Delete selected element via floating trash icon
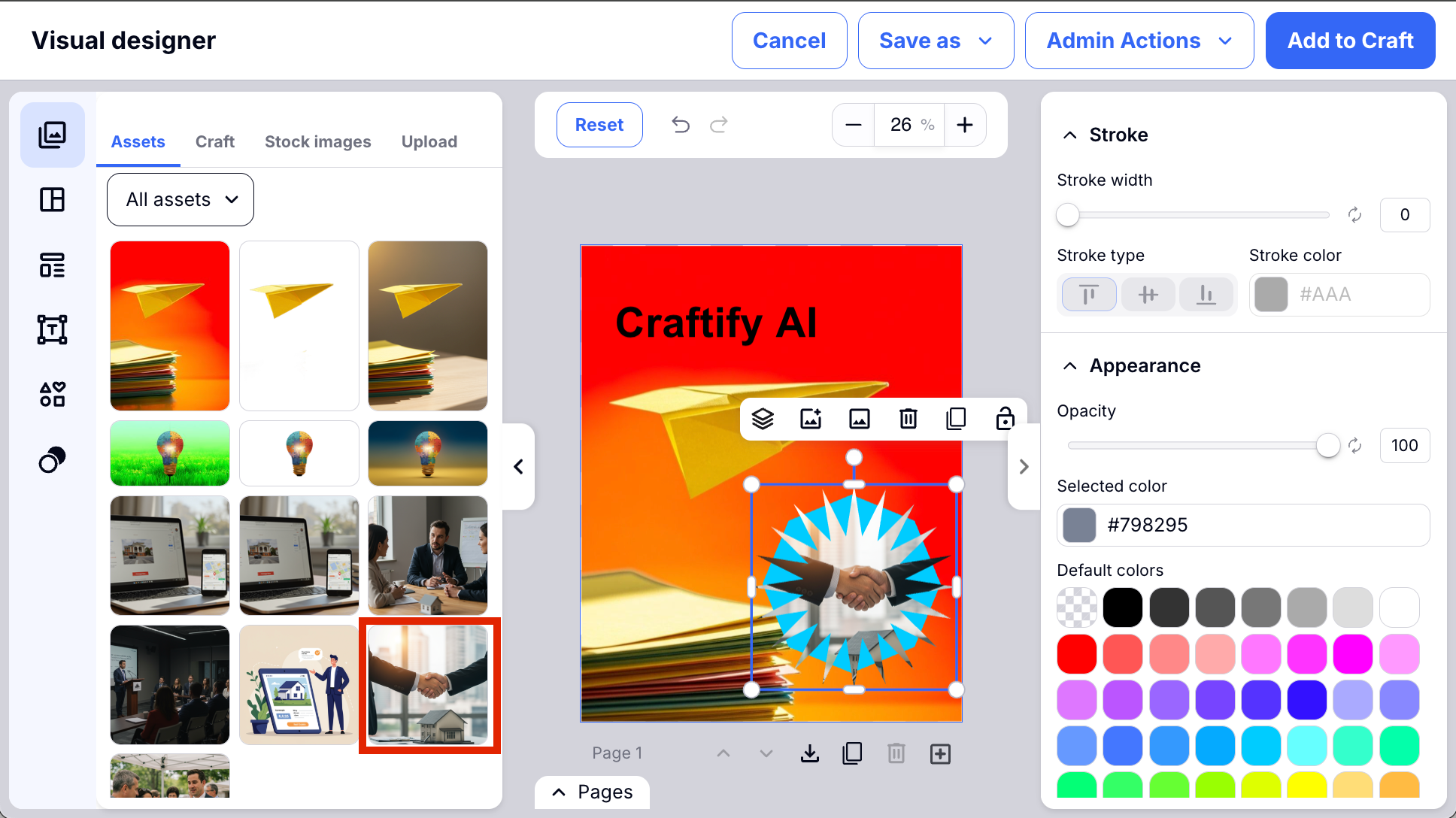This screenshot has width=1456, height=818. (x=908, y=419)
